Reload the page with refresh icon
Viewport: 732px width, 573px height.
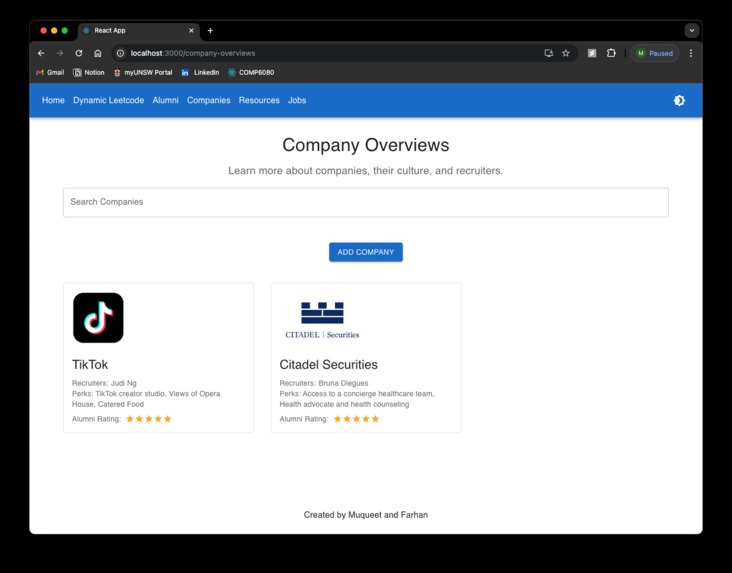point(79,53)
